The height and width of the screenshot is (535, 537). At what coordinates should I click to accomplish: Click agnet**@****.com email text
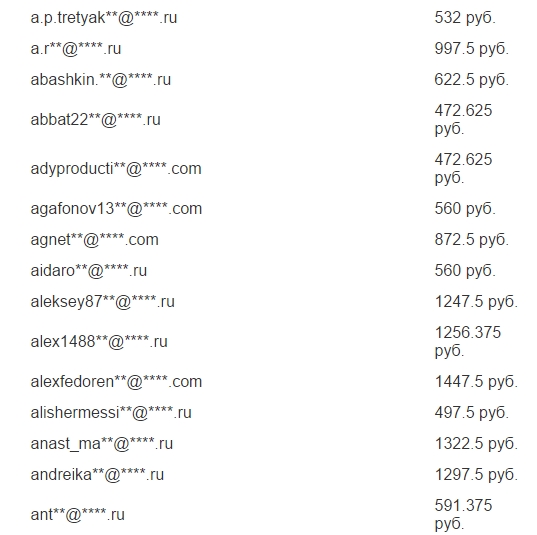pyautogui.click(x=94, y=240)
